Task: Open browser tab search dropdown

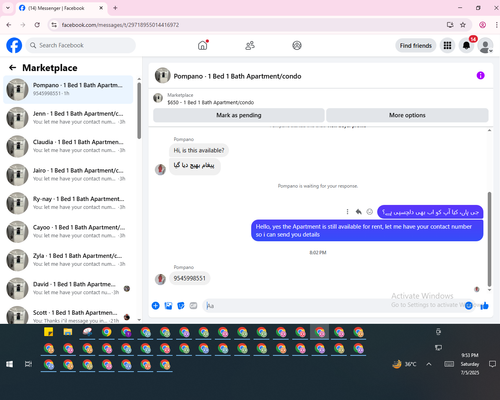Action: [x=8, y=8]
